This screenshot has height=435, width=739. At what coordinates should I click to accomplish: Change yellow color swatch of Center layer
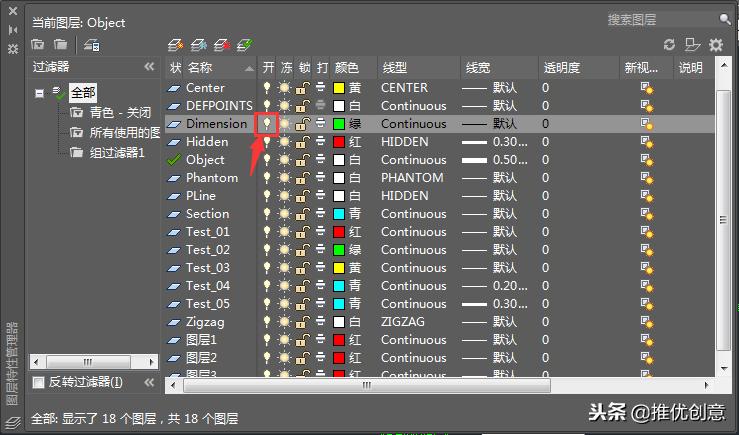coord(339,88)
